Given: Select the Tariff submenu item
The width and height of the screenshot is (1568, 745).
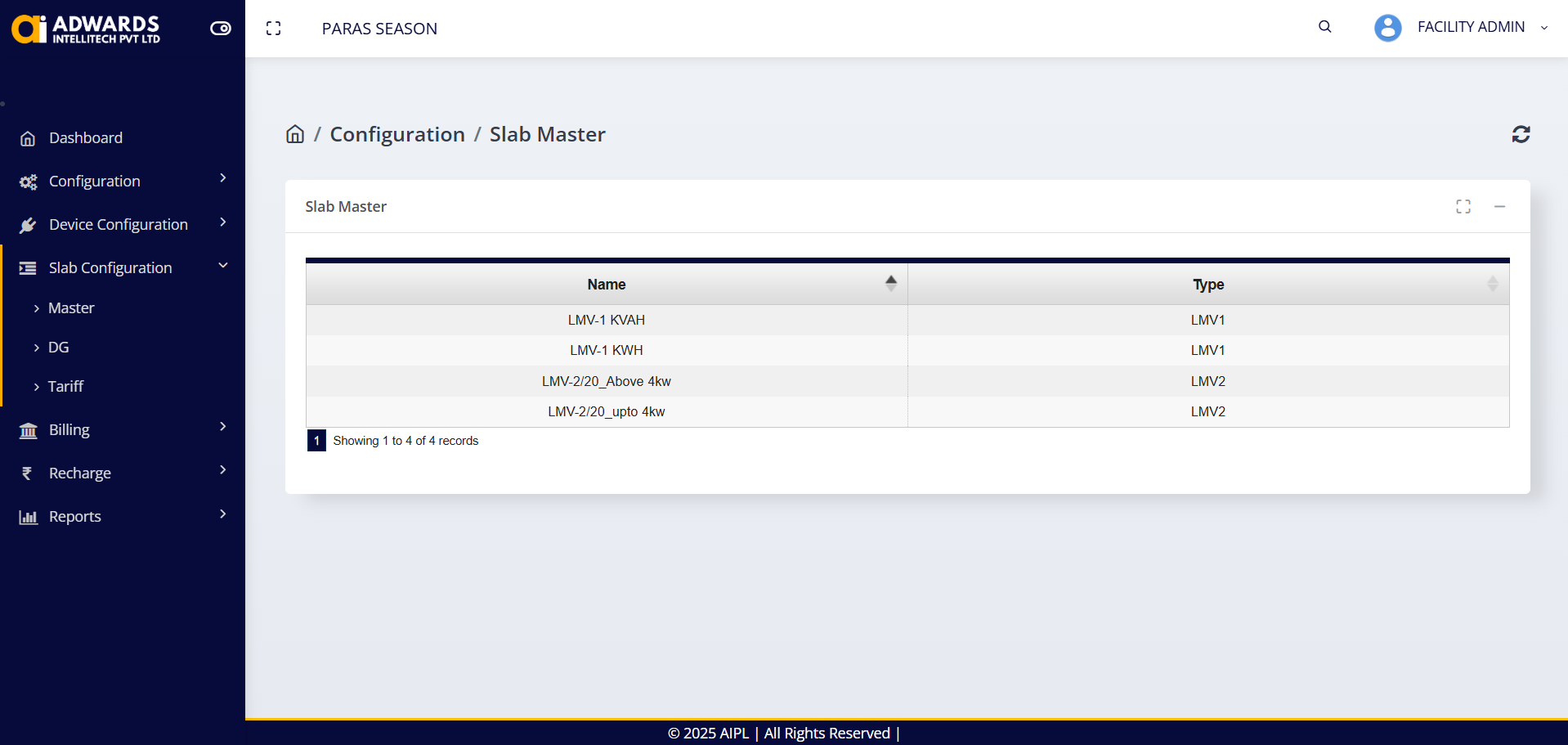Looking at the screenshot, I should [x=65, y=386].
